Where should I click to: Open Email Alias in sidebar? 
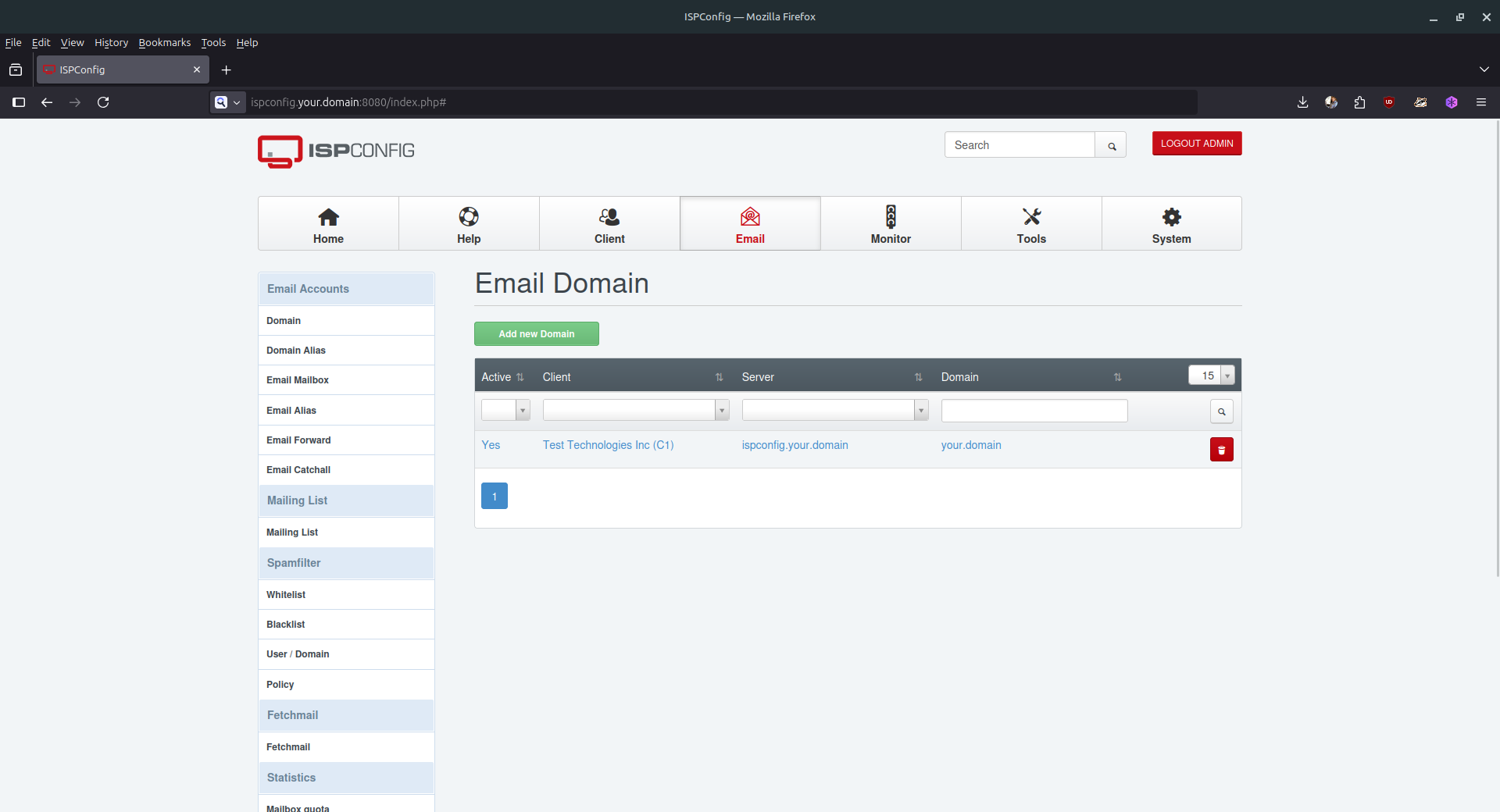tap(346, 411)
